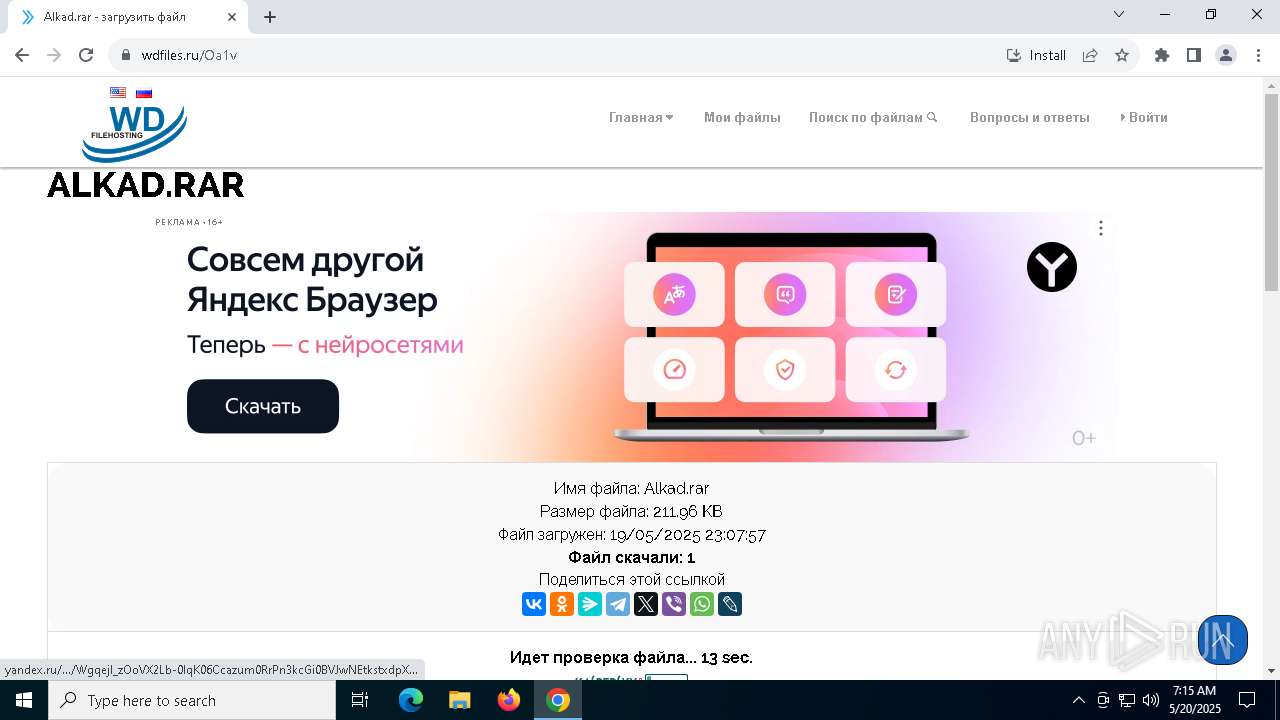Open the volume control in tray
Image resolution: width=1280 pixels, height=720 pixels.
[1151, 700]
